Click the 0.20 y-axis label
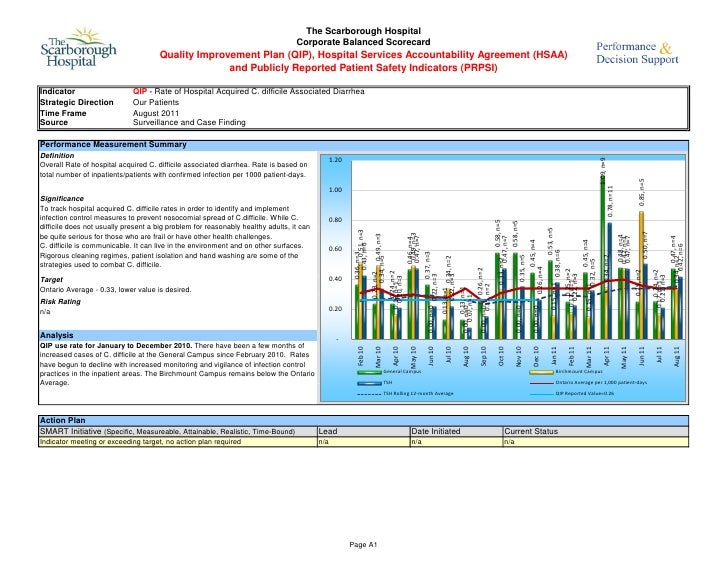 click(x=335, y=309)
